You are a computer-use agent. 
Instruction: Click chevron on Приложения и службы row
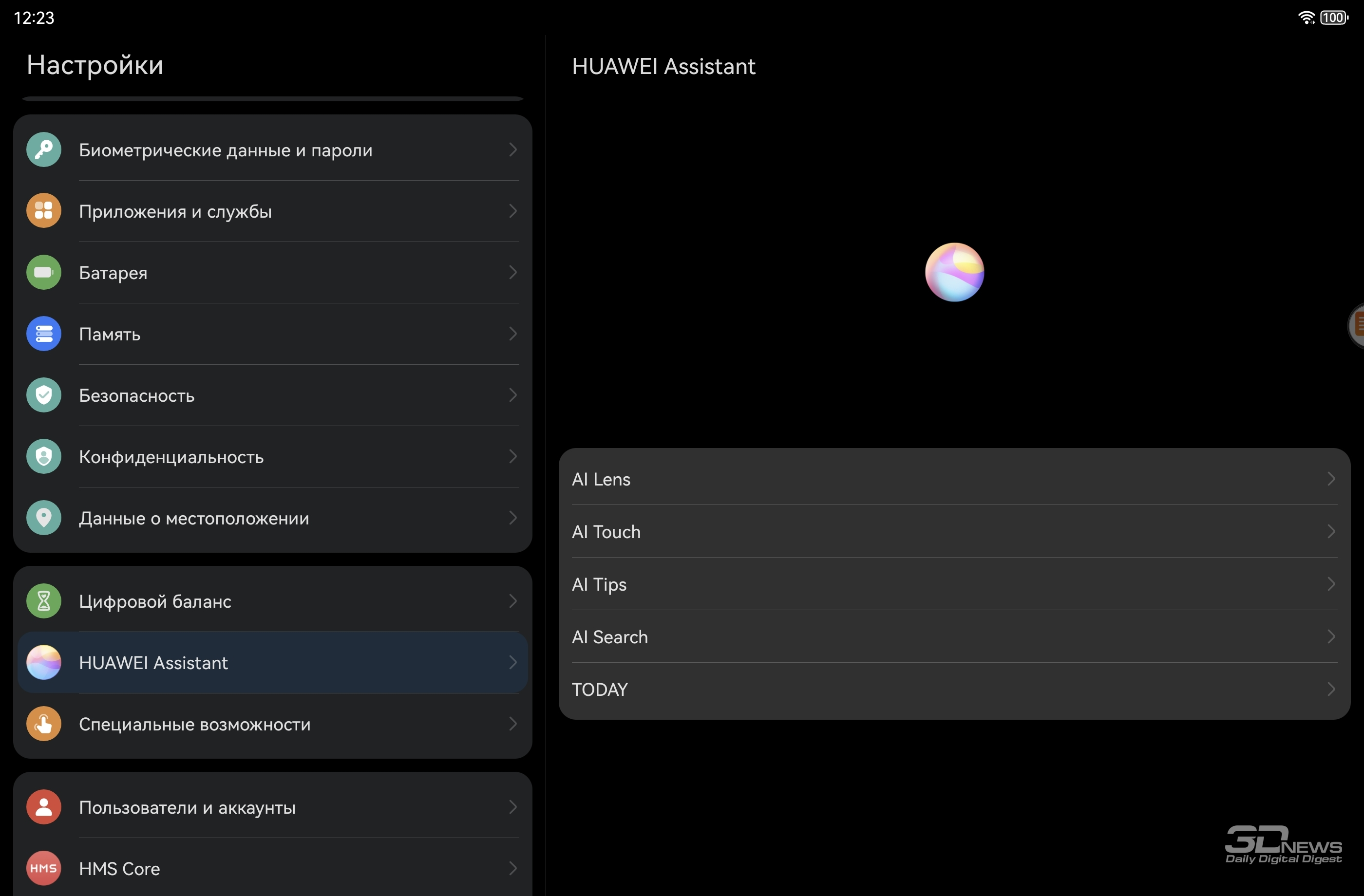tap(513, 211)
